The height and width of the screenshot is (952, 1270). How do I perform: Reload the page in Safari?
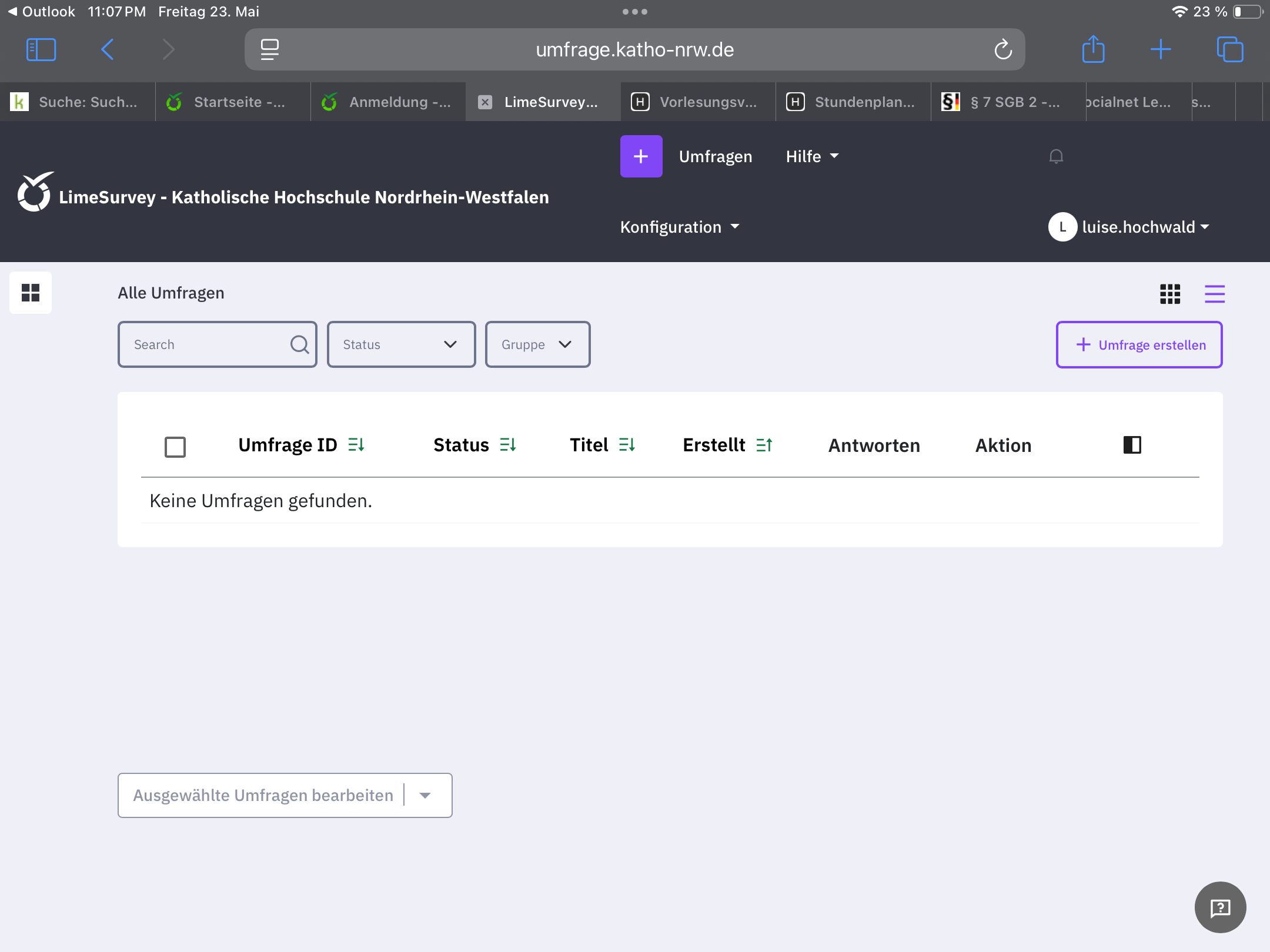1003,50
